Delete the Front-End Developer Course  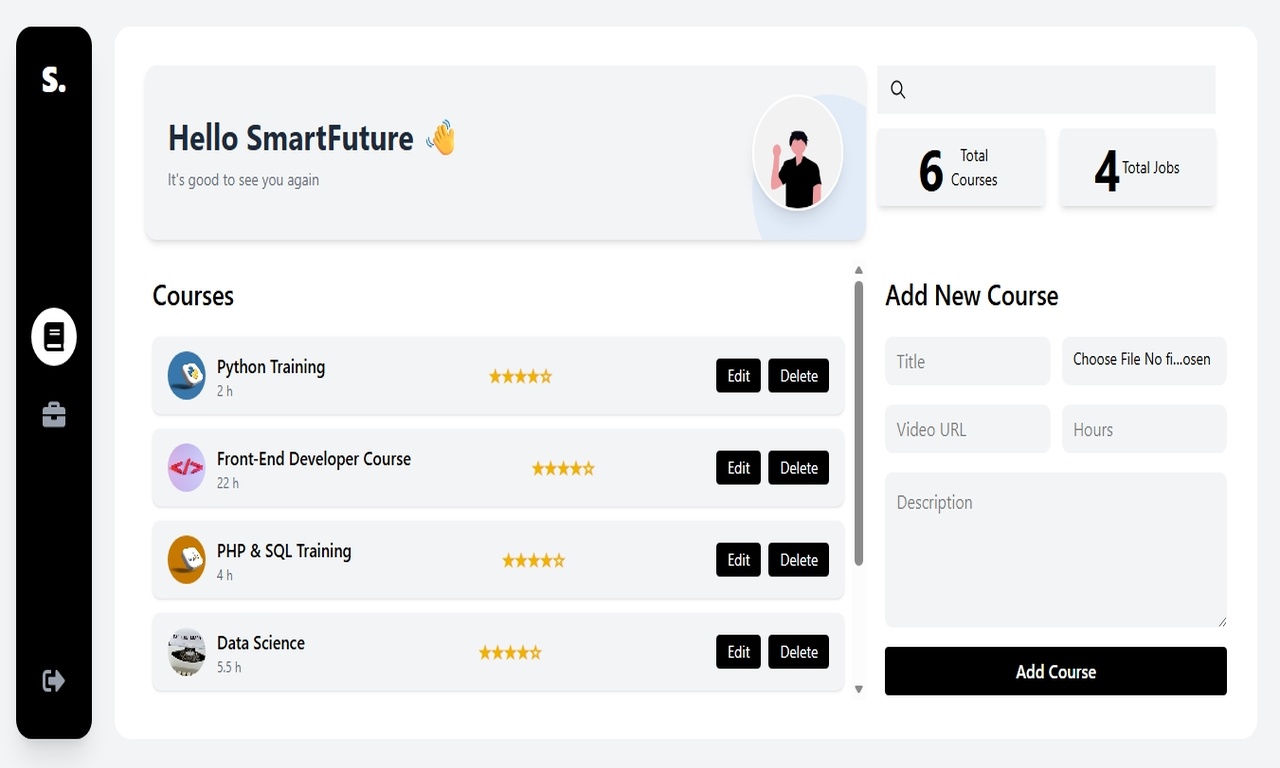tap(798, 468)
